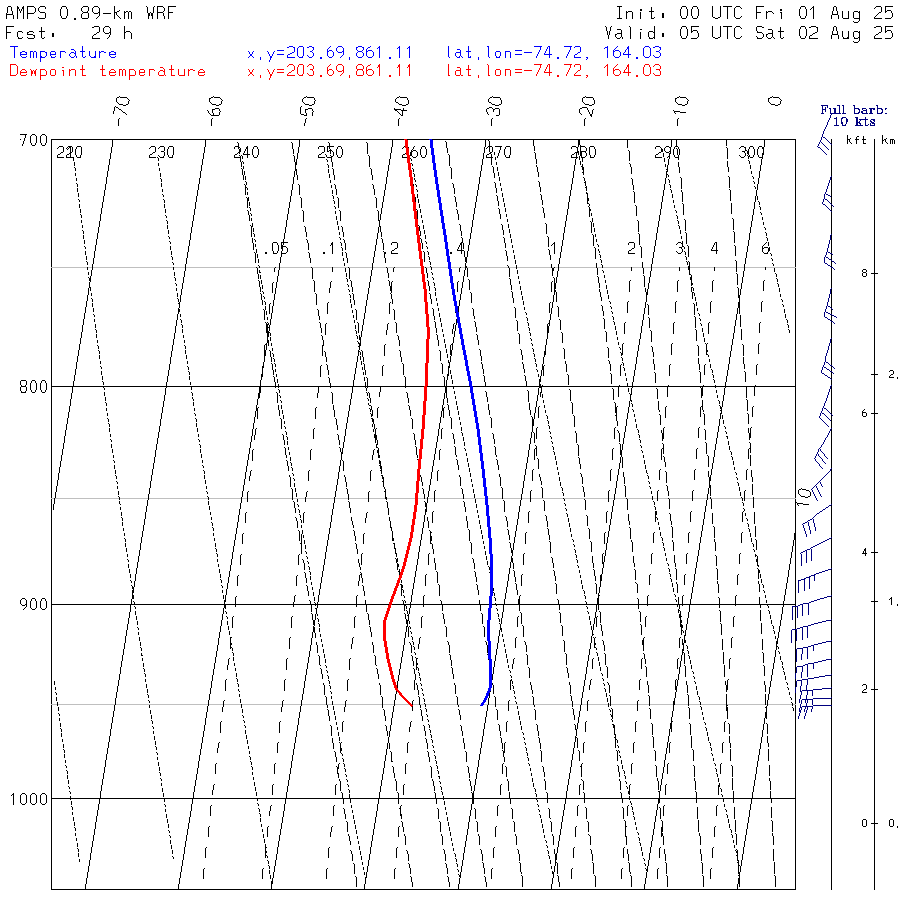Image resolution: width=900 pixels, height=900 pixels.
Task: Click the 290 potential temperature label
Action: [667, 152]
